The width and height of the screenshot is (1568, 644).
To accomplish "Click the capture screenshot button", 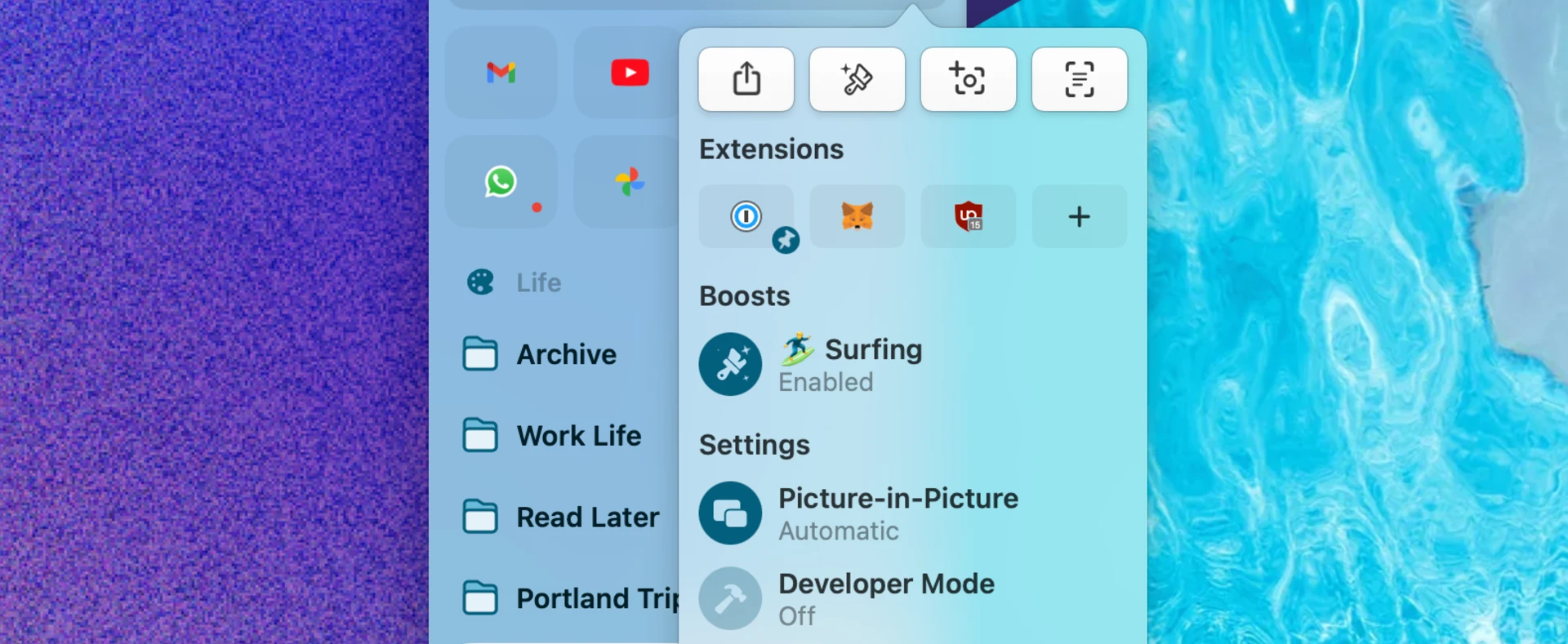I will tap(969, 79).
